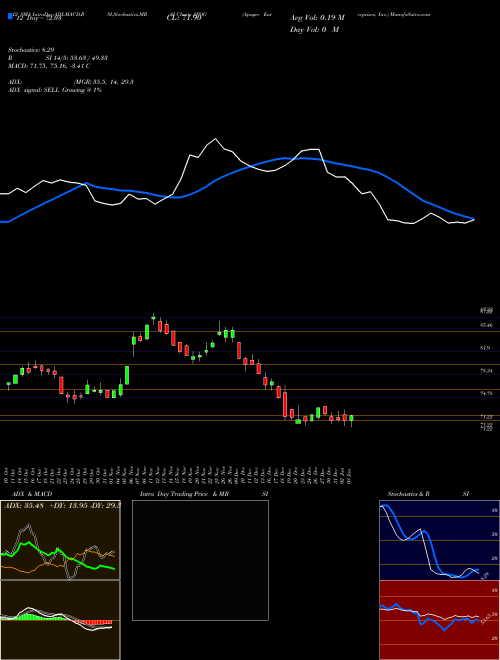Screen dimensions: 500x660
Task: Open the ADX indicator mini chart
Action: click(x=60, y=540)
